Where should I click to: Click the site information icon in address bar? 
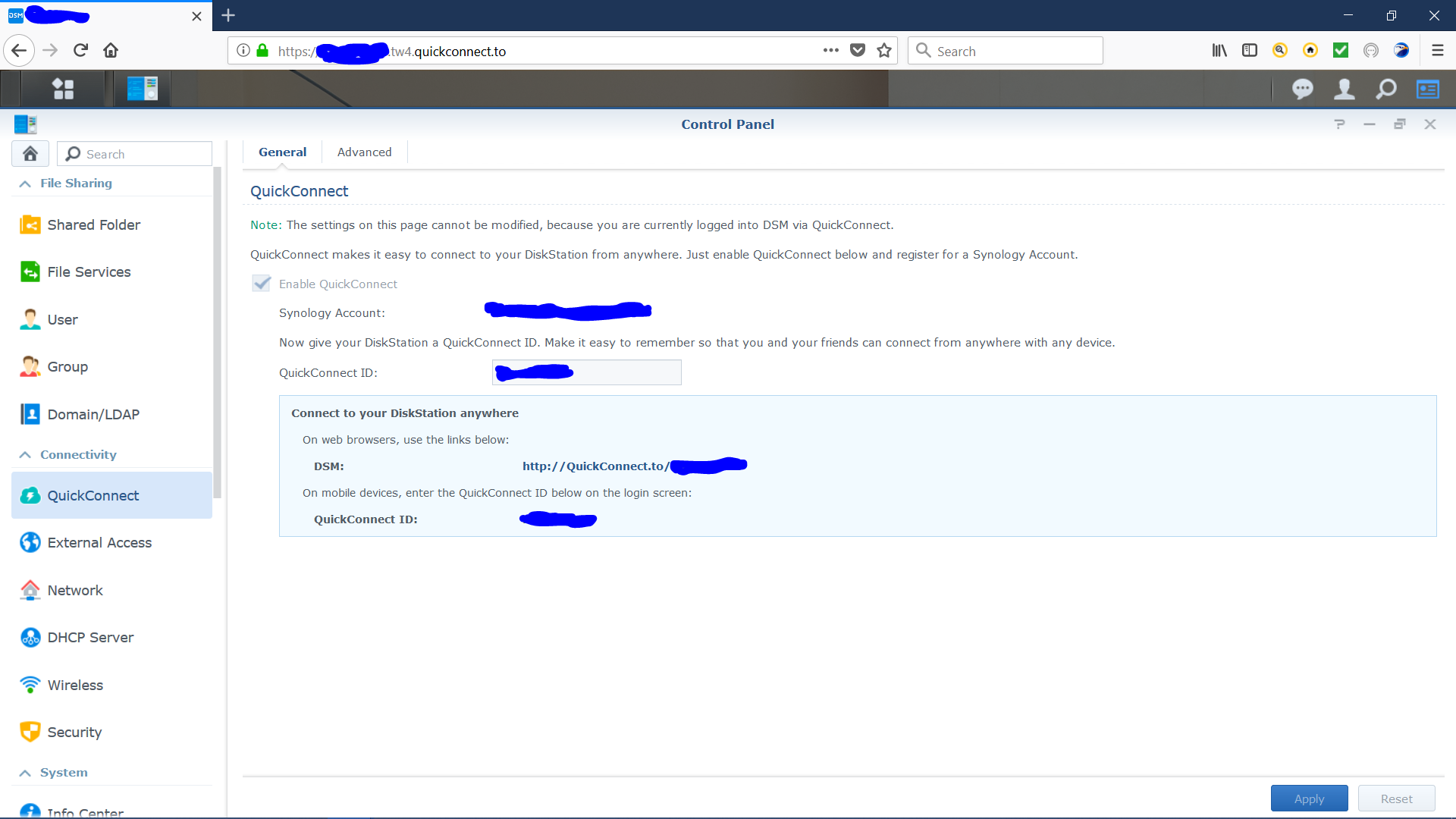pos(243,51)
